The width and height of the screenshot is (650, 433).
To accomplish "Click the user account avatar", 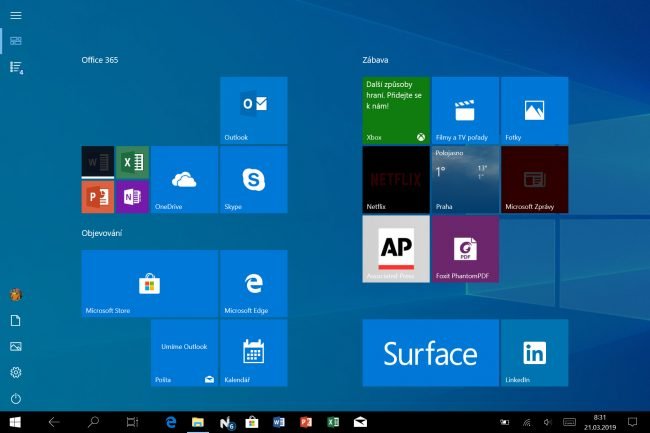I will pyautogui.click(x=16, y=295).
